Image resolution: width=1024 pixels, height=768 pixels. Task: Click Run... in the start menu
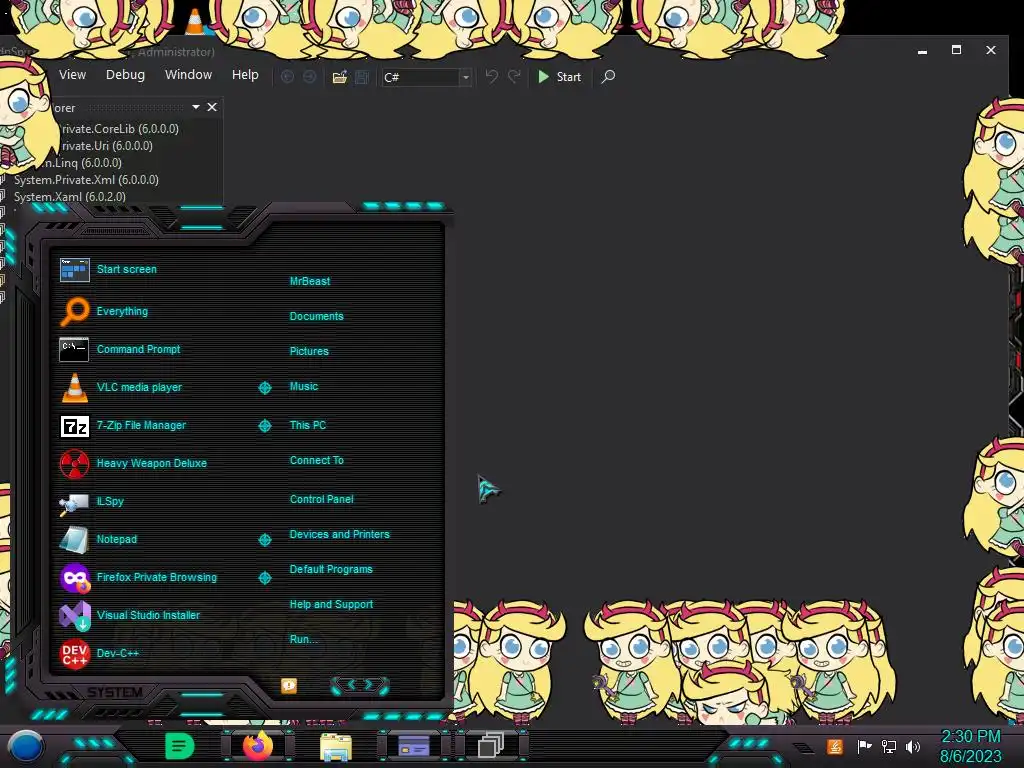[303, 639]
